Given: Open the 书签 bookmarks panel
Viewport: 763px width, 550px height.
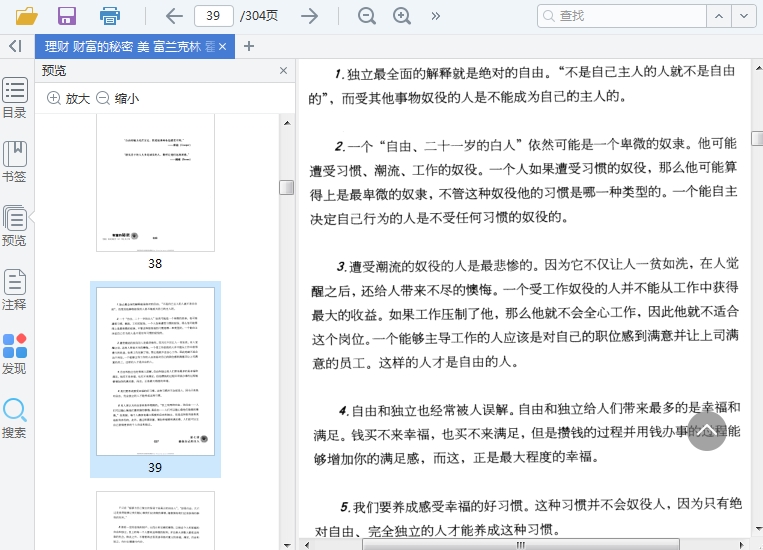Looking at the screenshot, I should (15, 161).
